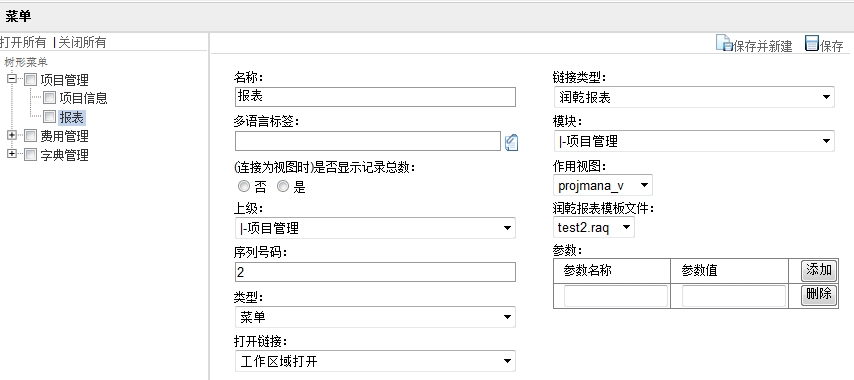Image resolution: width=854 pixels, height=380 pixels.
Task: Click 关闭所有 to close all nodes
Action: (x=82, y=42)
